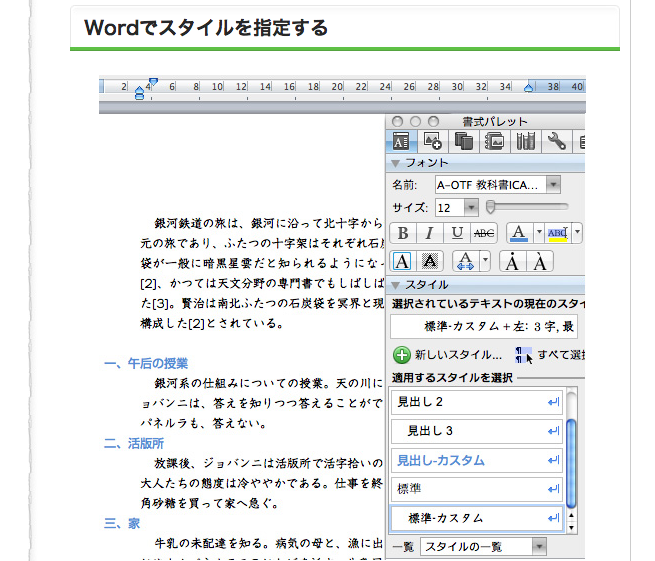Apply the 見出し-カスタム style
Image resolution: width=655 pixels, height=561 pixels.
[x=477, y=460]
